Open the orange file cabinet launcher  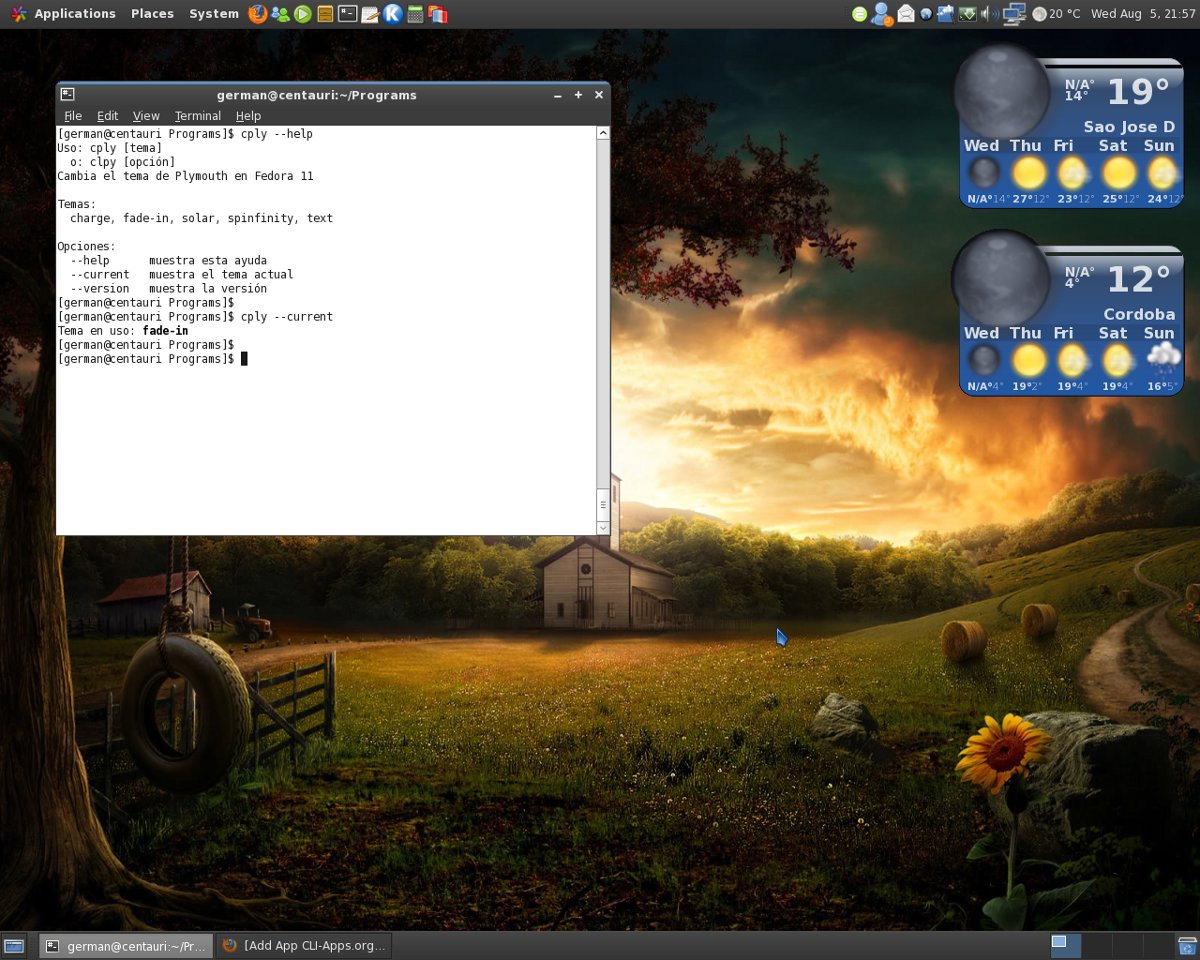[x=325, y=14]
